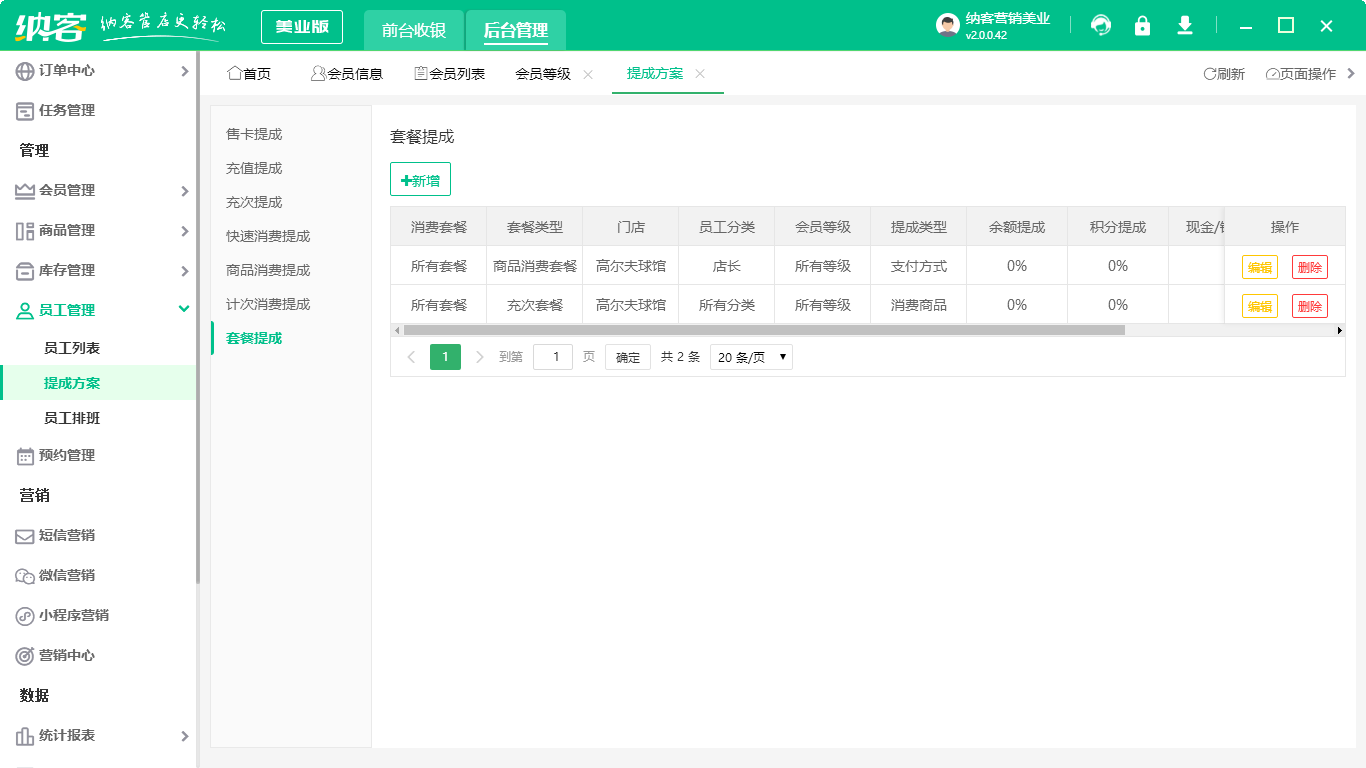Expand the 订单中心 sidebar menu
The height and width of the screenshot is (768, 1366).
[100, 71]
